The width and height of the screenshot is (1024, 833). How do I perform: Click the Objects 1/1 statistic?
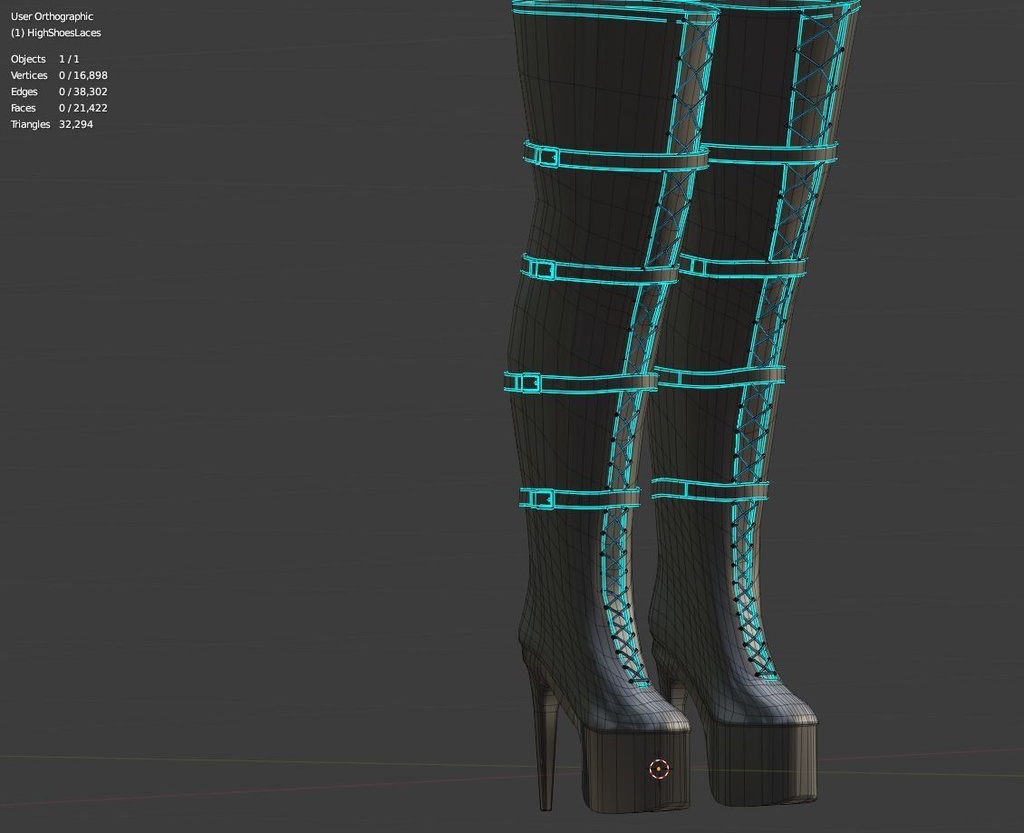tap(45, 58)
